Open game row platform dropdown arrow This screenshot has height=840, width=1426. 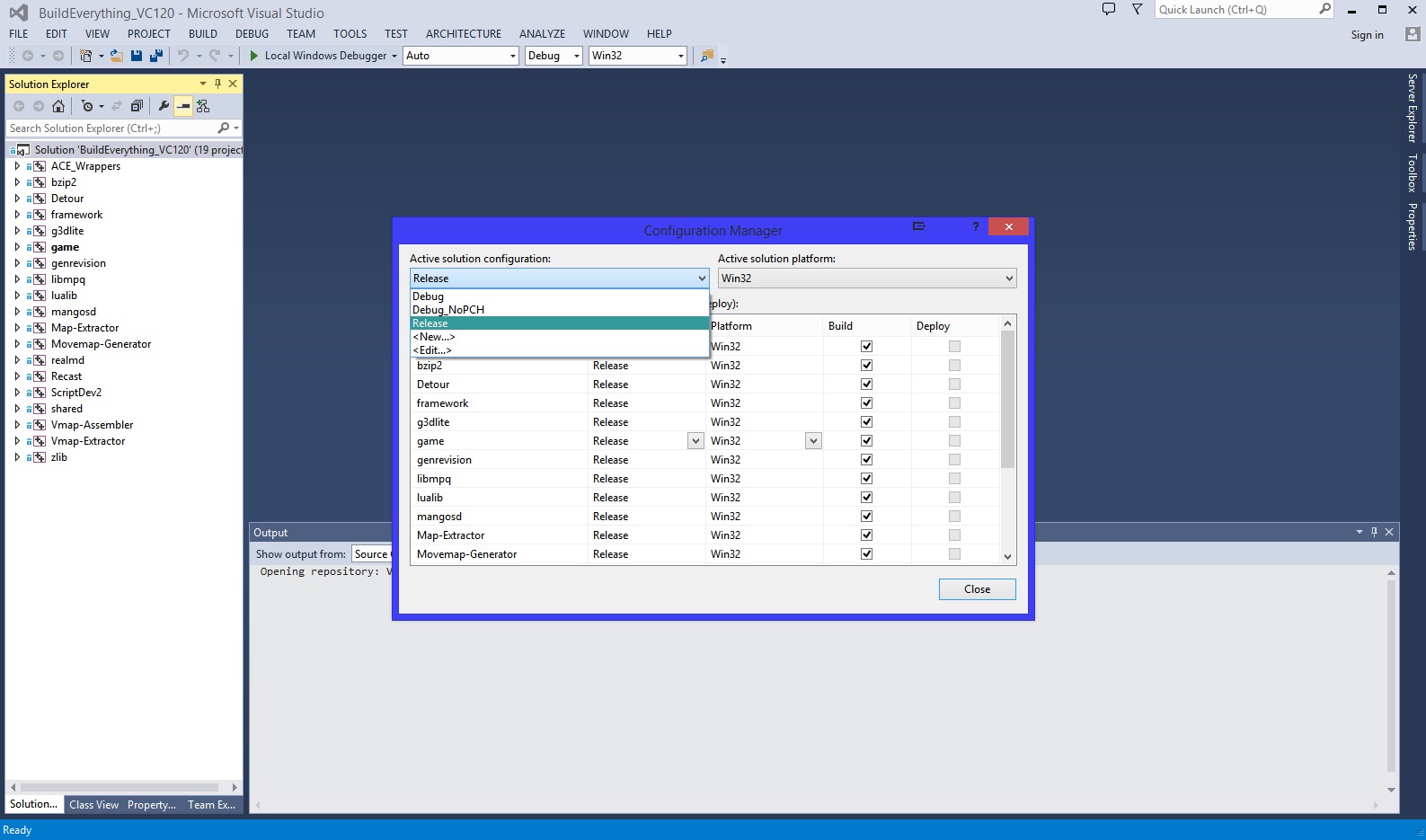(x=813, y=441)
